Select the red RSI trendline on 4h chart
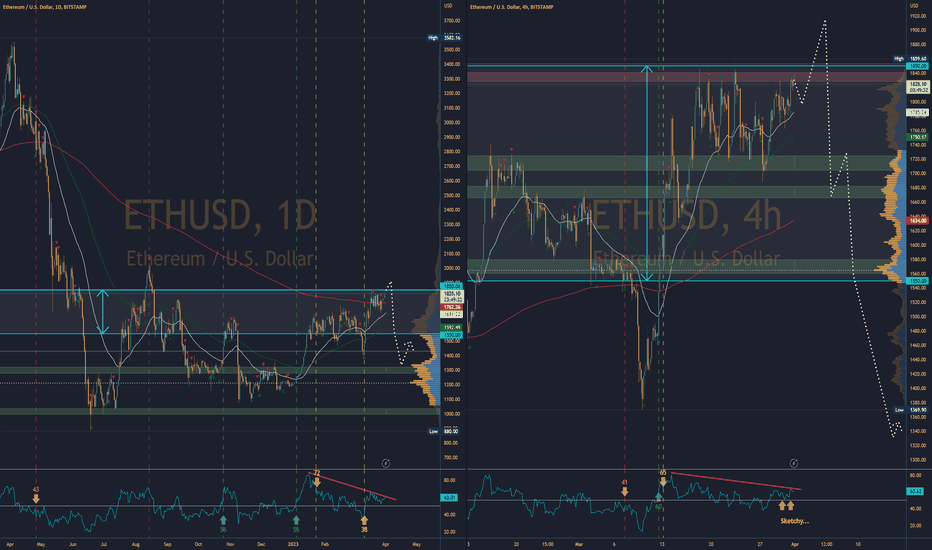The image size is (932, 550). tap(736, 481)
